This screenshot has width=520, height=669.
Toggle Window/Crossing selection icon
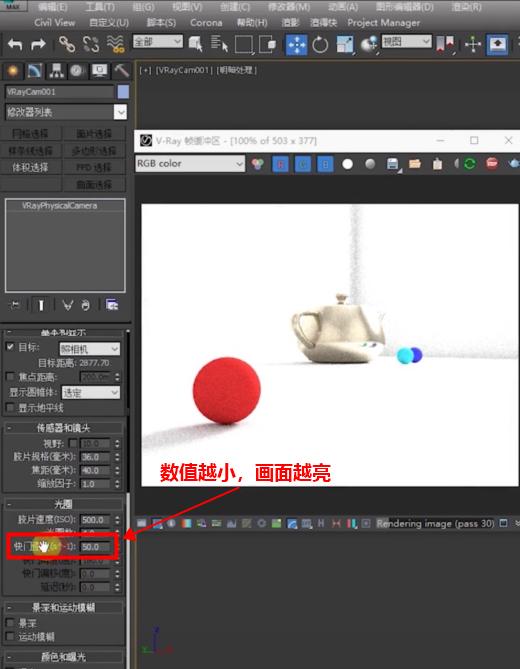pyautogui.click(x=268, y=44)
